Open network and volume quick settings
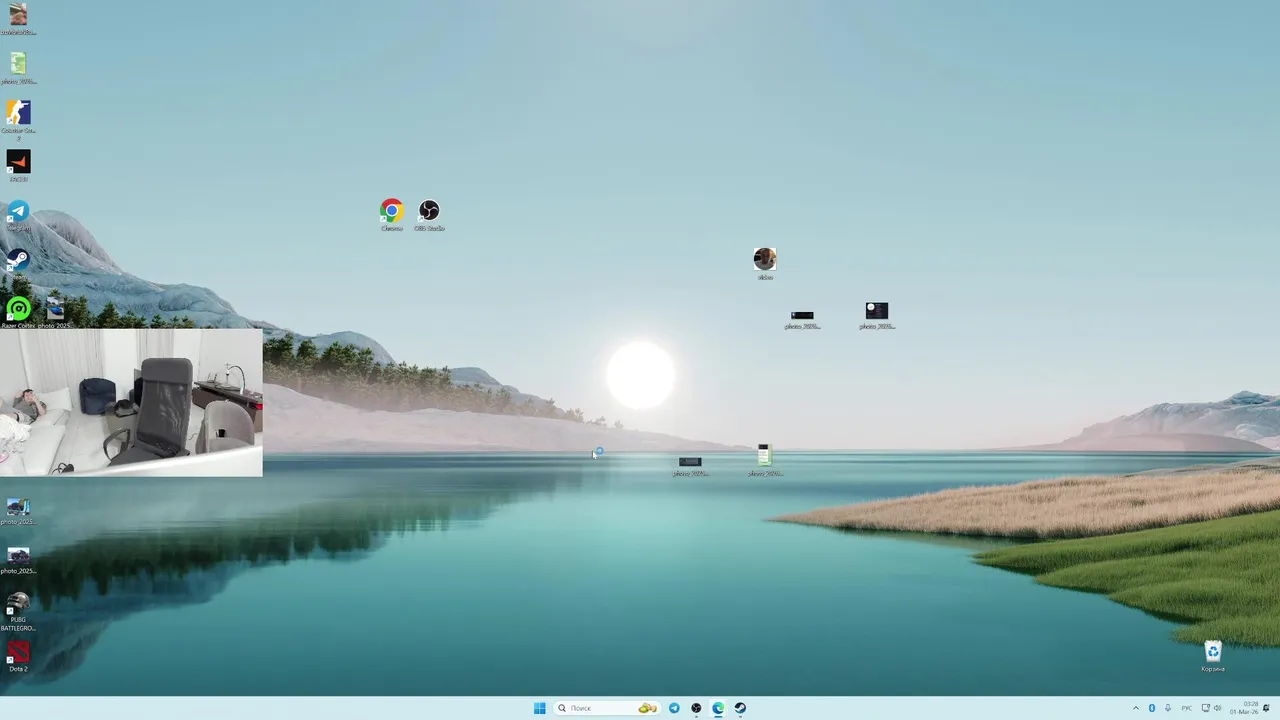This screenshot has width=1280, height=720. (1211, 708)
